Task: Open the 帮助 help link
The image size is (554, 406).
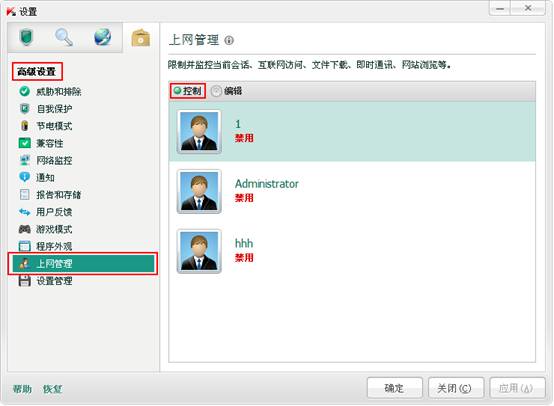Action: point(22,389)
